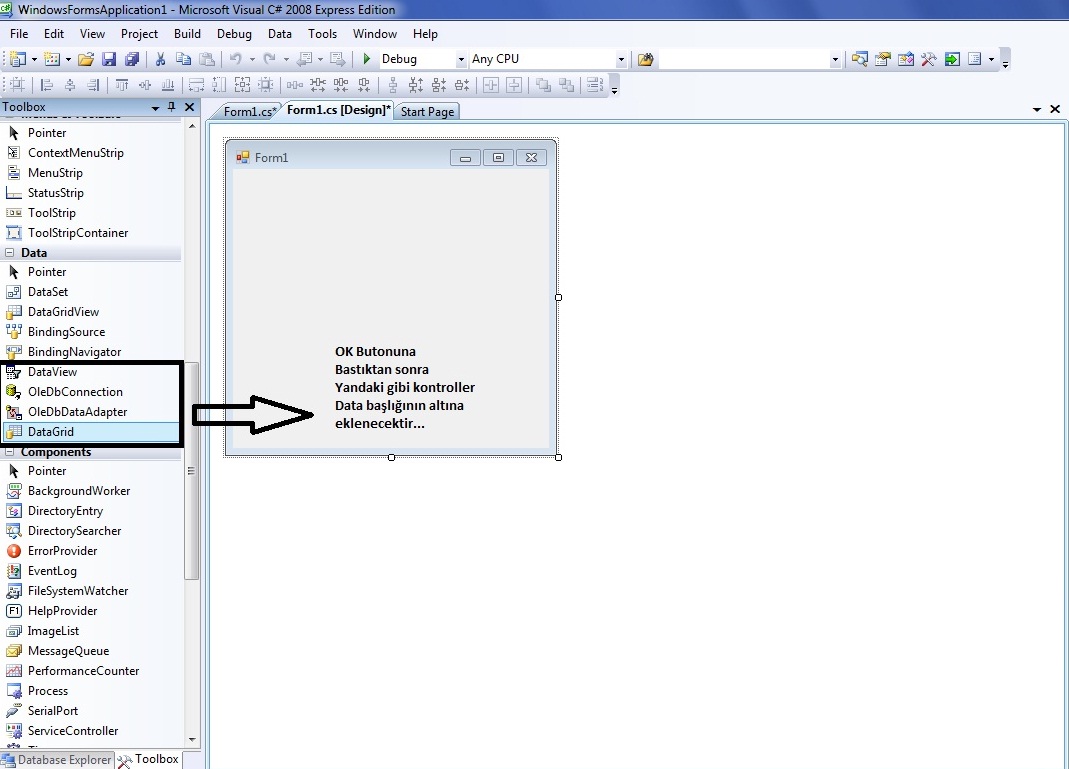Click the Save All toolbar icon

[x=132, y=60]
